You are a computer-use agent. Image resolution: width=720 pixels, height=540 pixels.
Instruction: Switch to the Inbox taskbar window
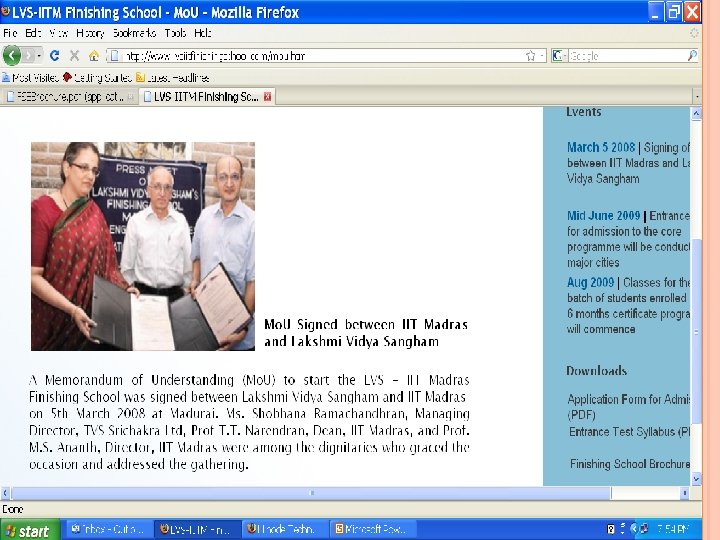click(x=108, y=529)
